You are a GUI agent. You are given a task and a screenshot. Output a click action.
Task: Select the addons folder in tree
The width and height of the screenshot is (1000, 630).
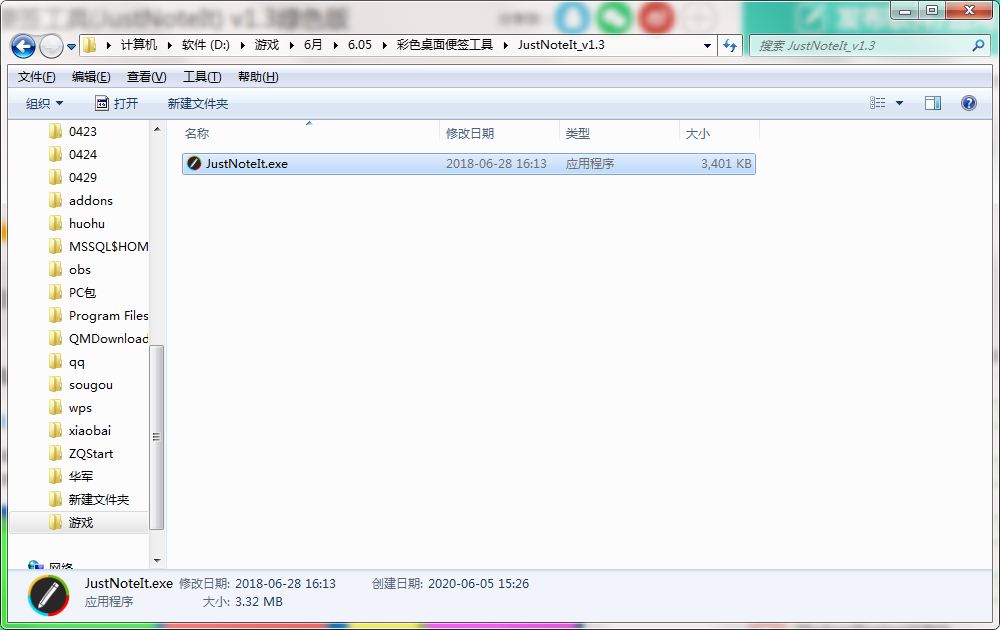[x=91, y=200]
